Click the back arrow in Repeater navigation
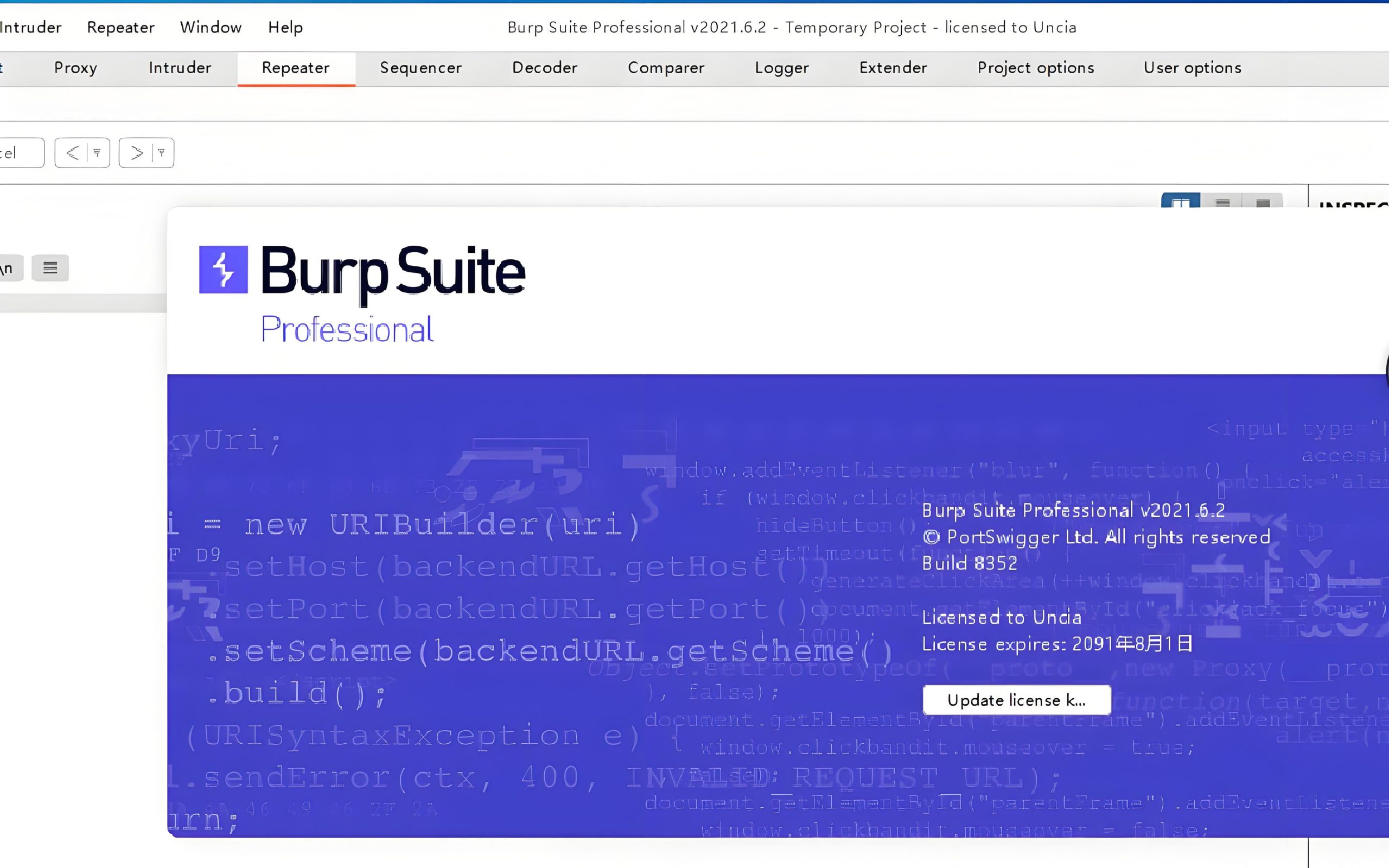 click(72, 152)
